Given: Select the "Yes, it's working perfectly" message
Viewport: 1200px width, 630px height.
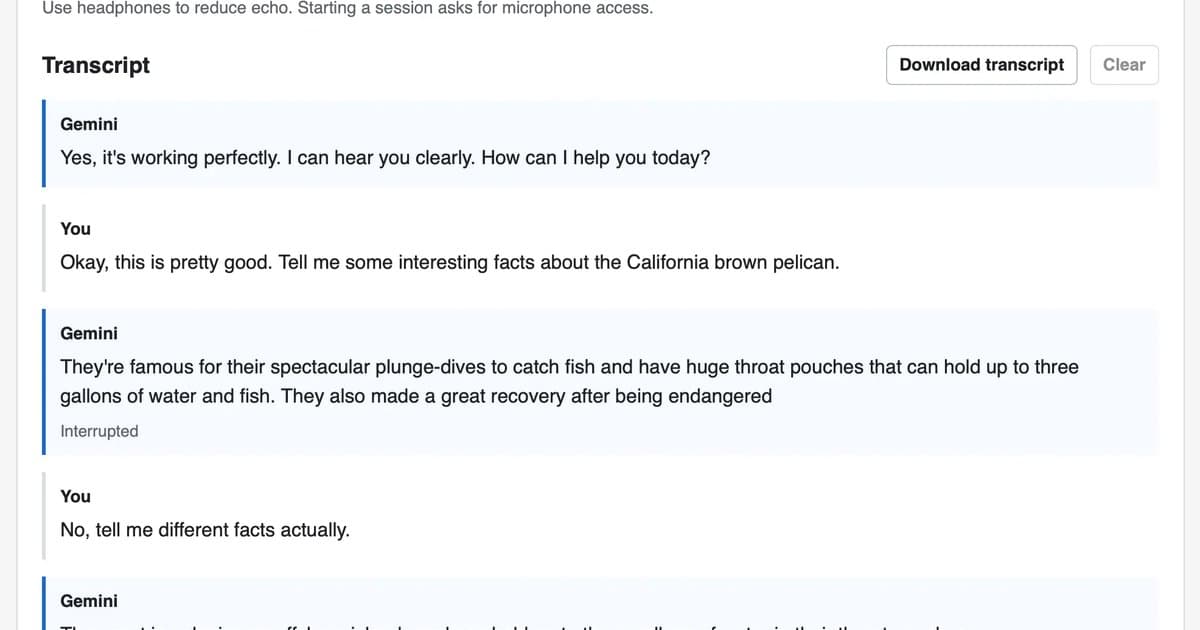Looking at the screenshot, I should coord(385,158).
